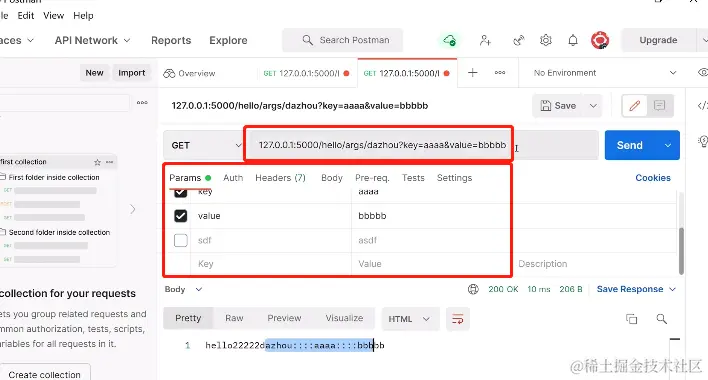Select Second folder inside collection
Viewport: 708px width, 380px height.
pyautogui.click(x=60, y=232)
